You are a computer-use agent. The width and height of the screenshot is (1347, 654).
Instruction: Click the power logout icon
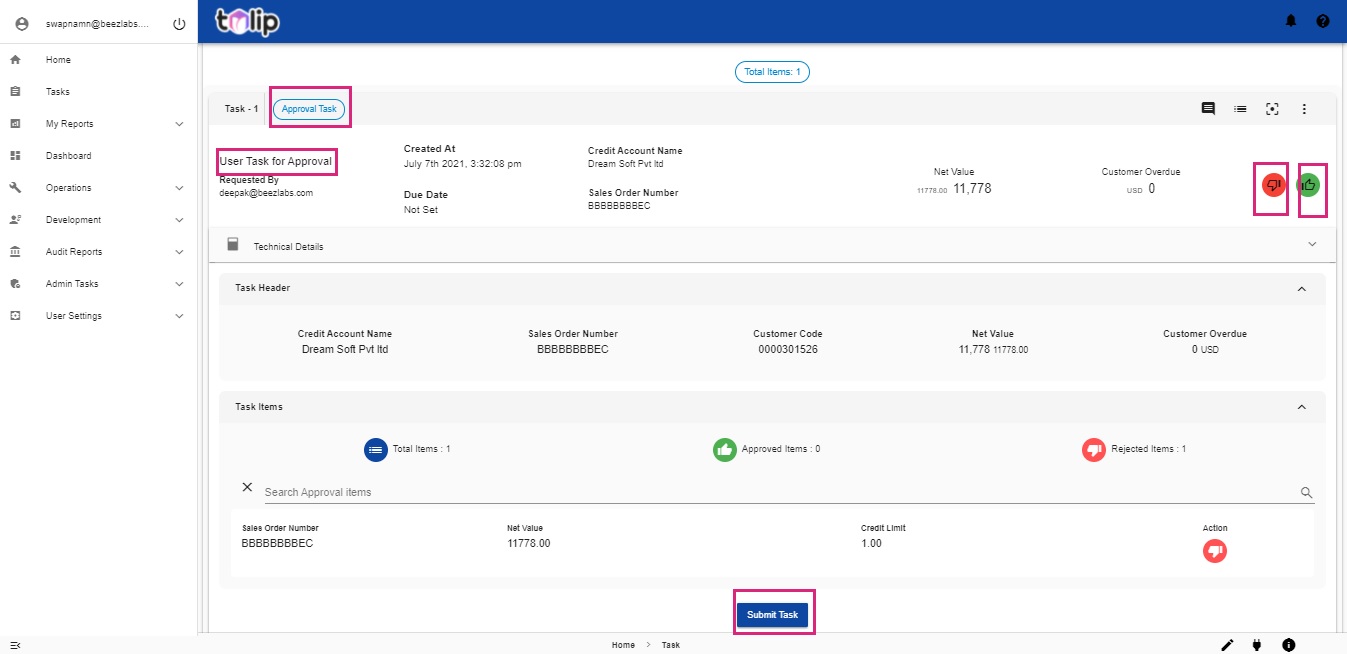pos(179,24)
